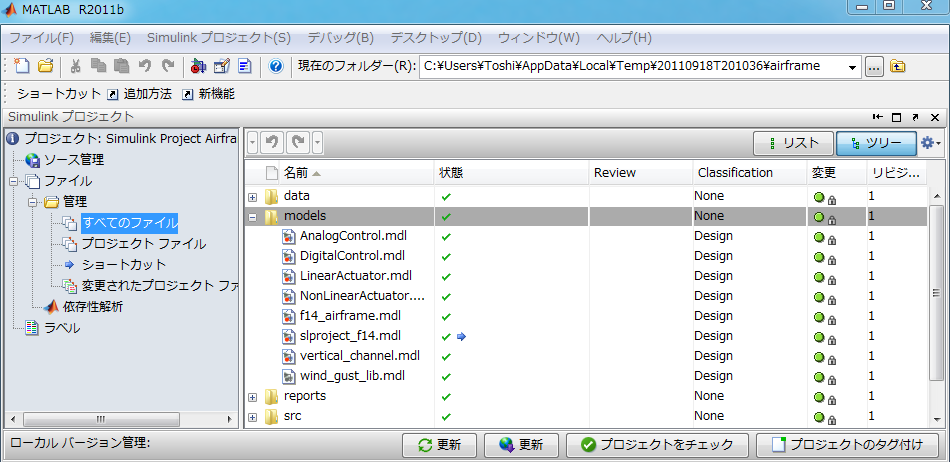Click the プロジェクトのタグ付け button
The width and height of the screenshot is (950, 462).
(x=848, y=445)
